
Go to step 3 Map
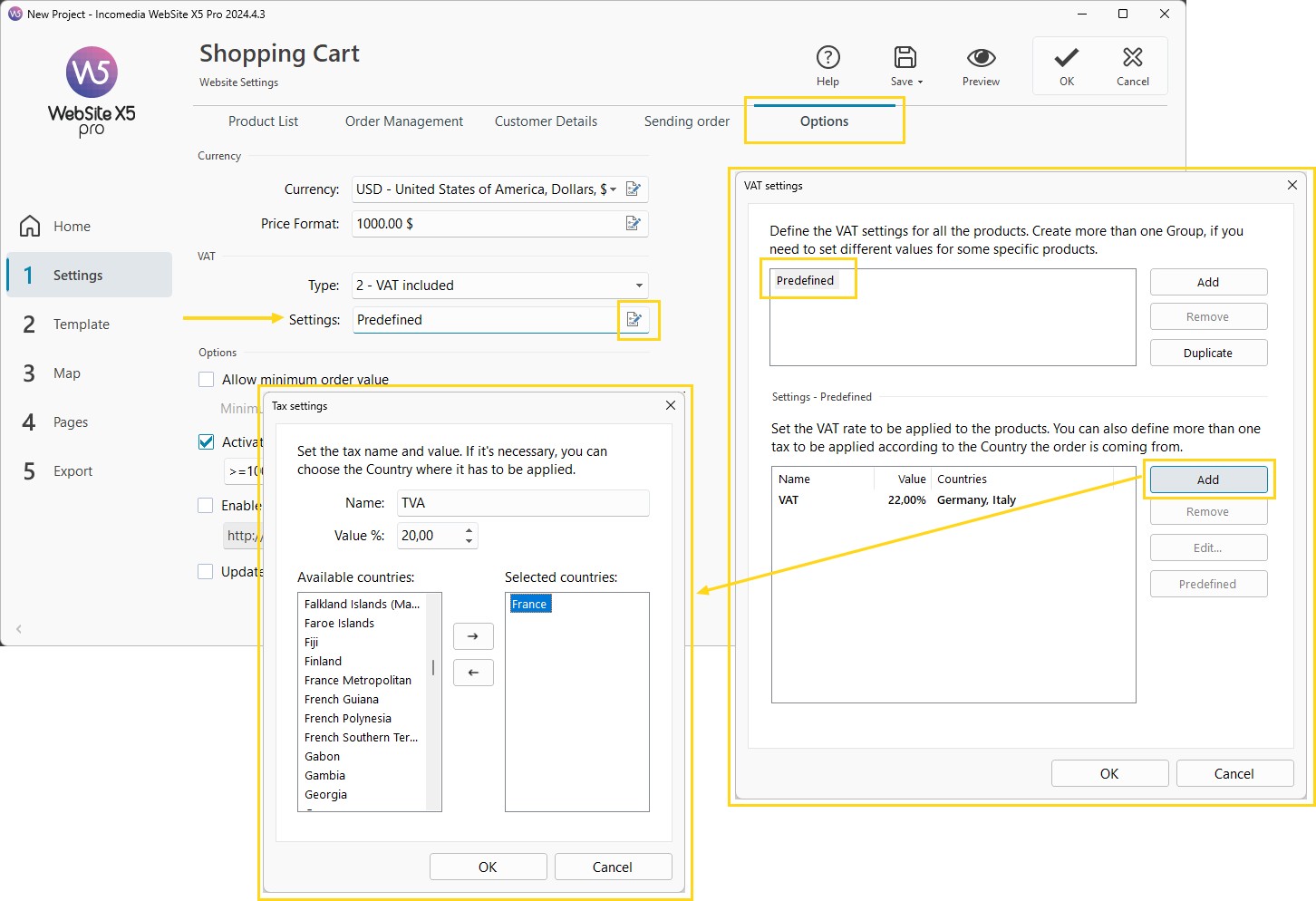tap(89, 373)
